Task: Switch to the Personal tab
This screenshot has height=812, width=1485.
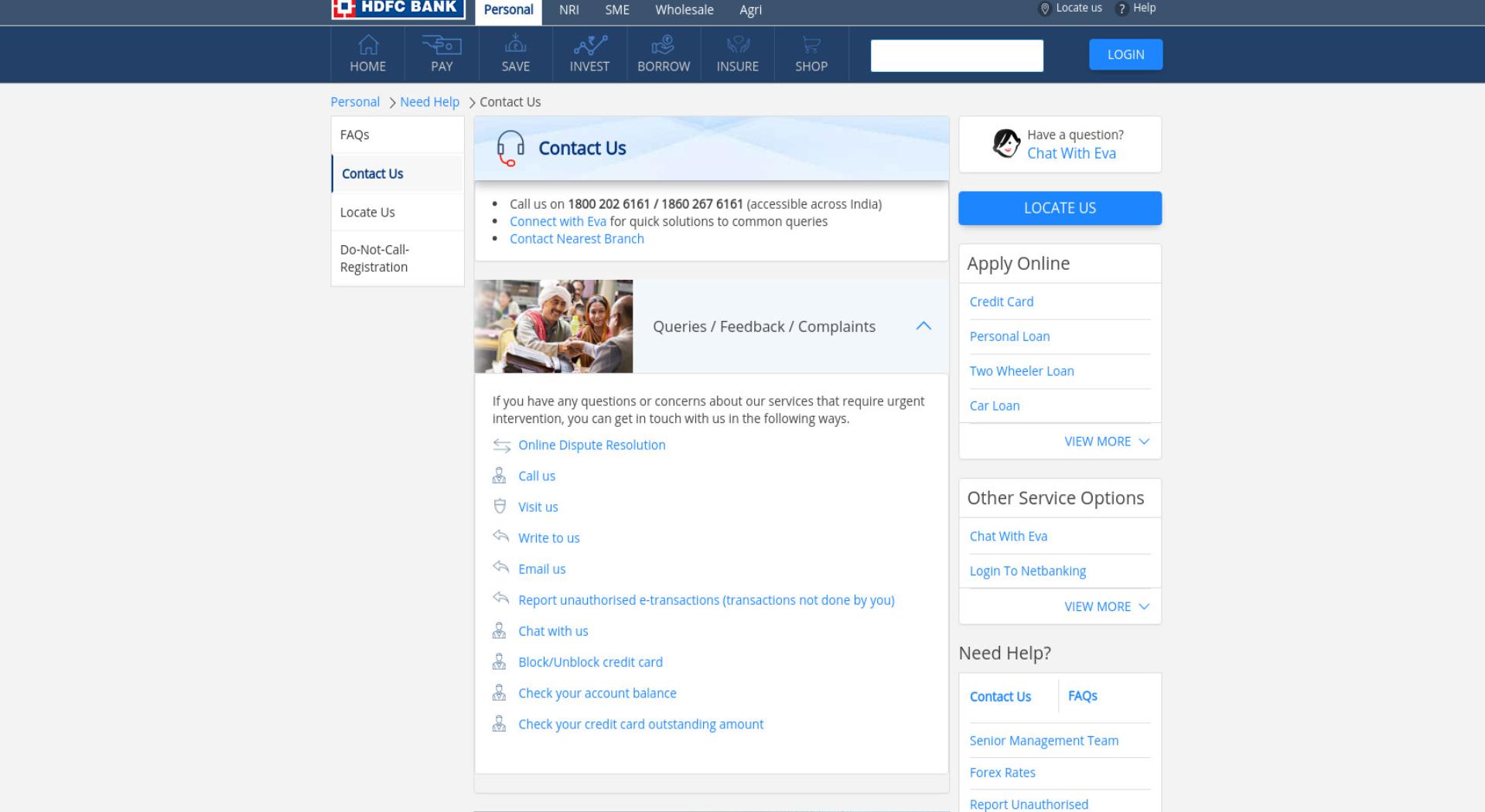Action: coord(508,10)
